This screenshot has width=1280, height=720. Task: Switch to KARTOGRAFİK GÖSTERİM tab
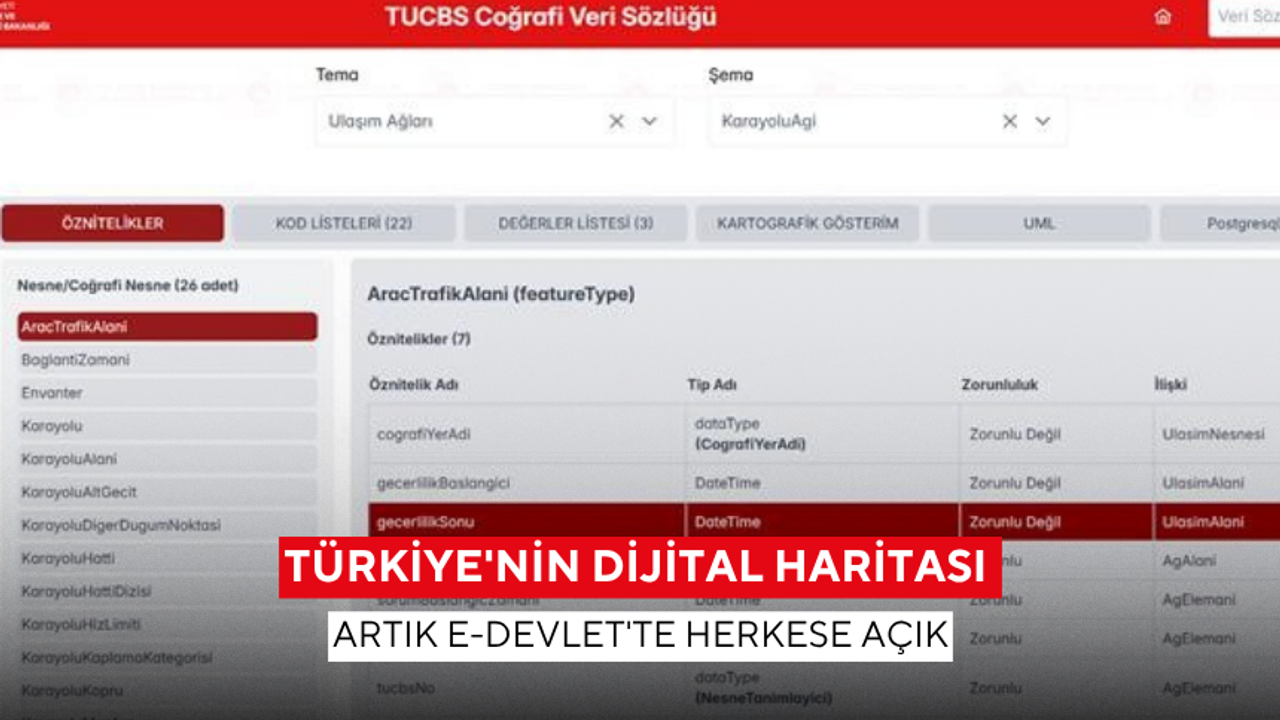[x=807, y=223]
